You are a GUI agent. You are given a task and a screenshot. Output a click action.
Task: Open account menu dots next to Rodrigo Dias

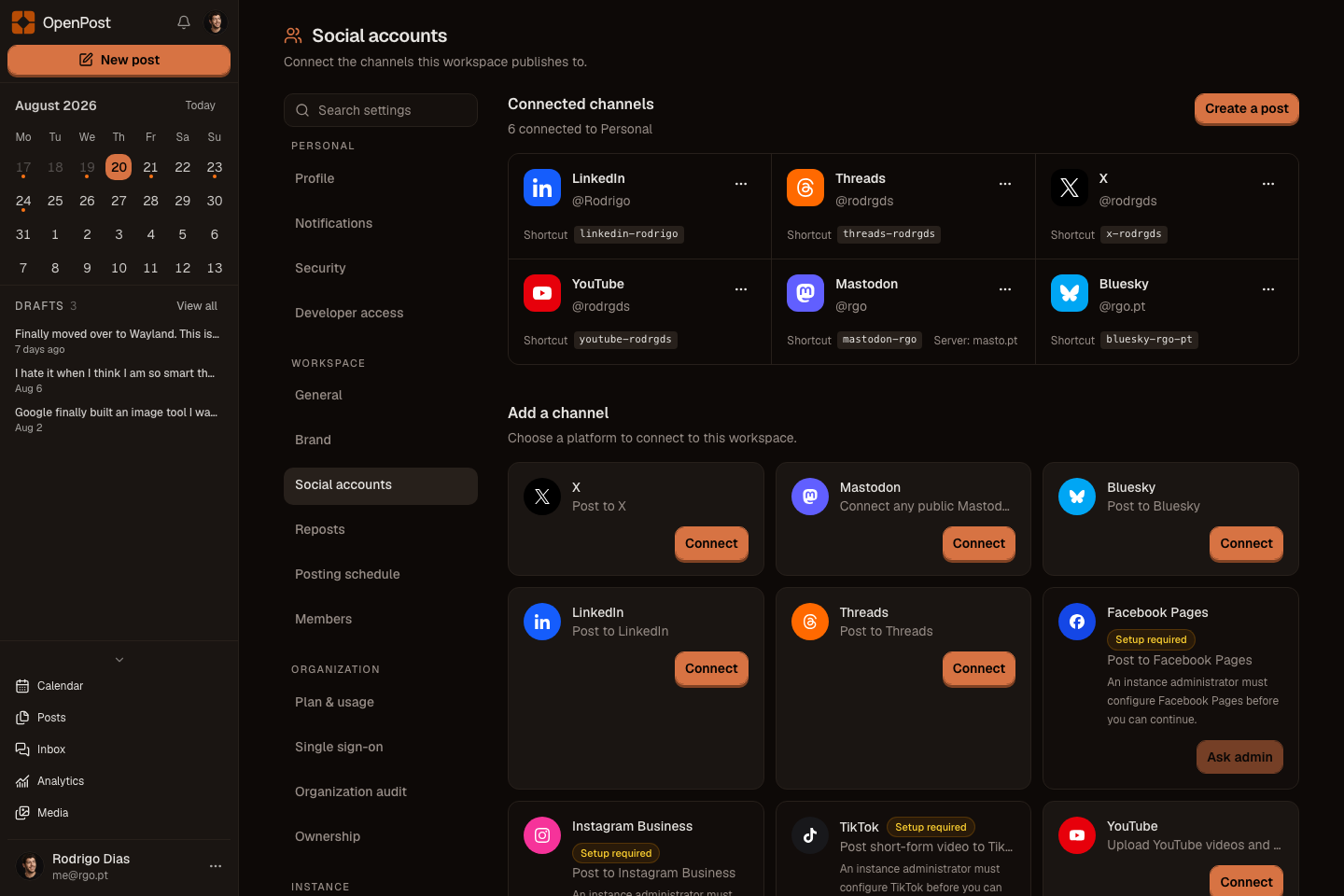point(216,866)
